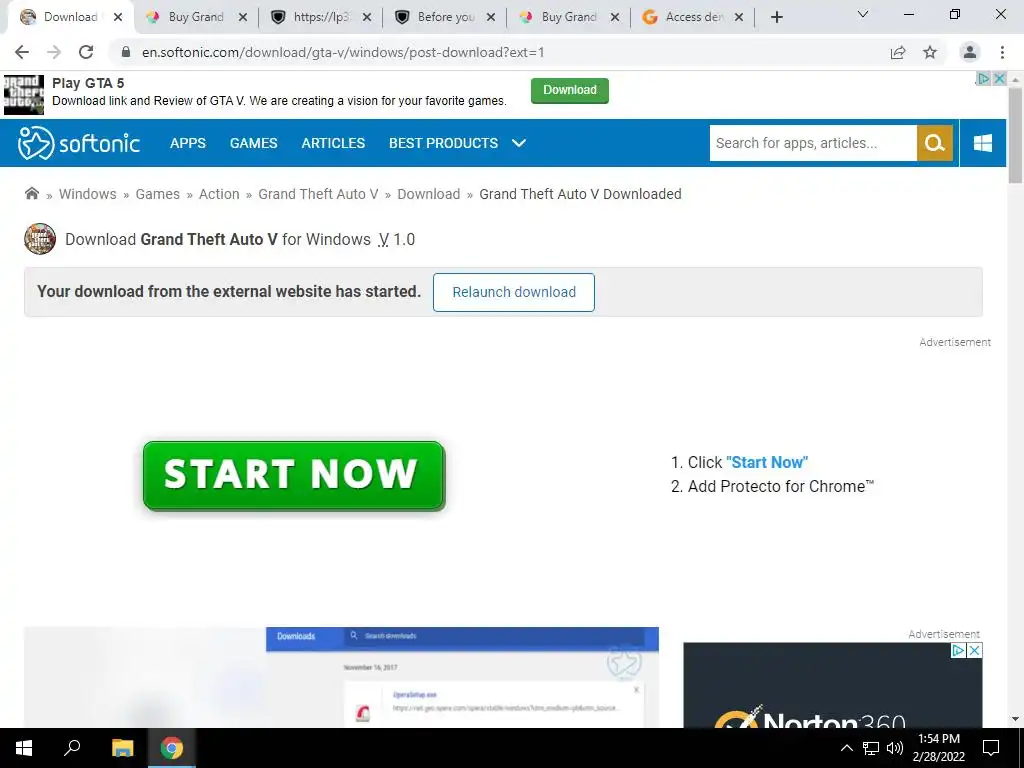Screen dimensions: 1024x768
Task: Switch to the first 'Buy Grand' tab
Action: coord(196,17)
